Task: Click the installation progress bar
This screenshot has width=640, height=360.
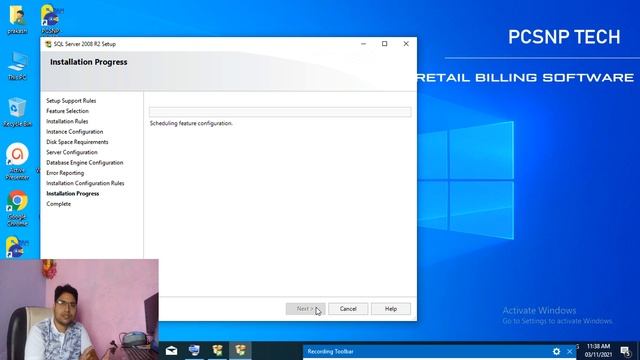Action: (x=280, y=112)
